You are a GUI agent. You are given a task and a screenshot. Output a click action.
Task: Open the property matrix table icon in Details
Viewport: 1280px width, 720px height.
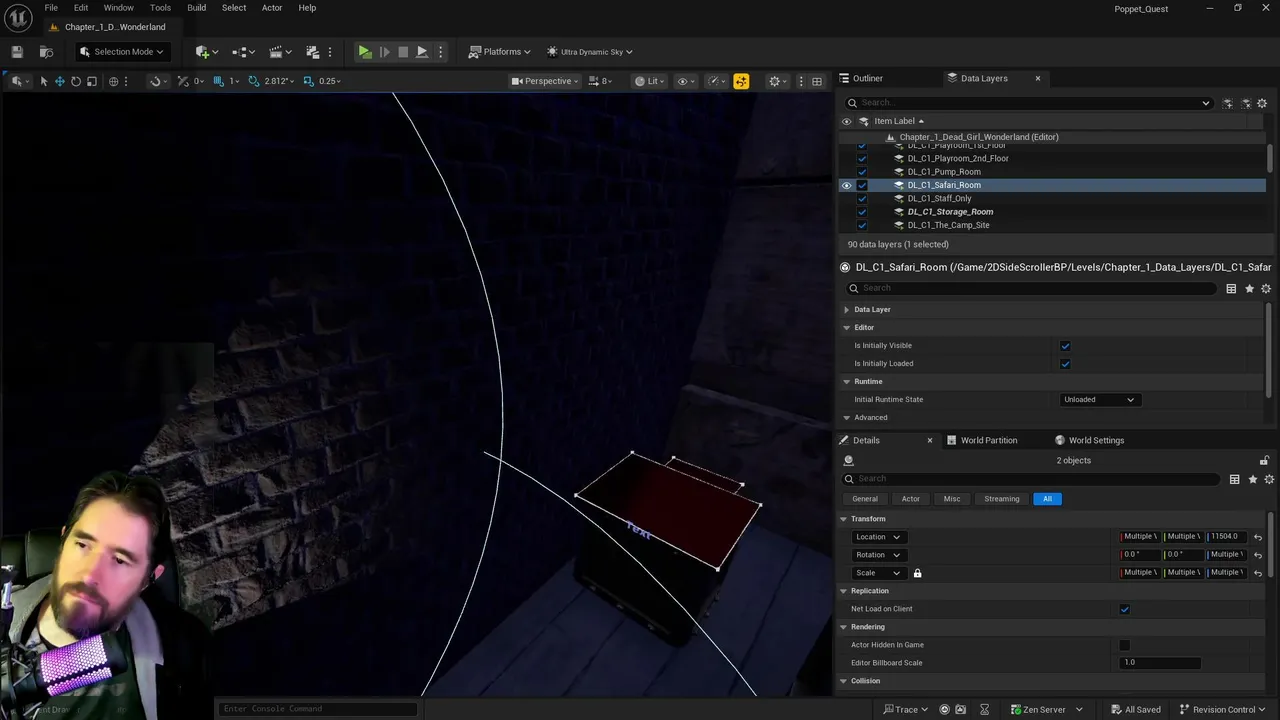[1235, 479]
